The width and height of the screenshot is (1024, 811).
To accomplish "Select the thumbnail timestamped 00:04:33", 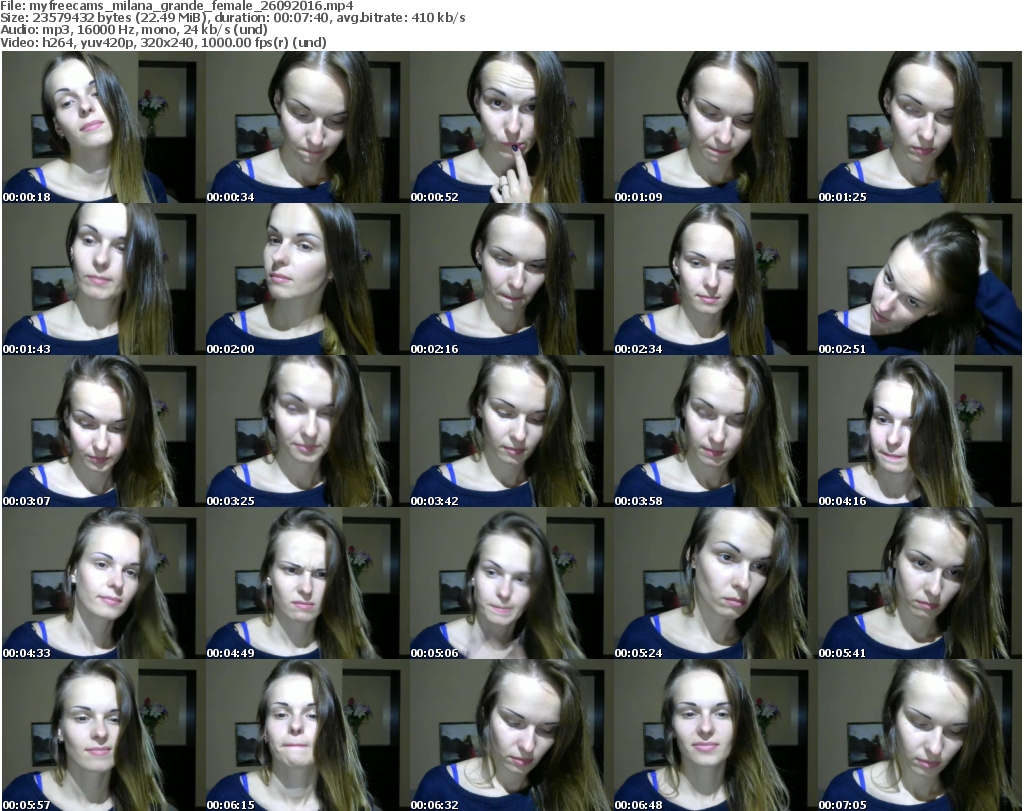I will pyautogui.click(x=104, y=583).
